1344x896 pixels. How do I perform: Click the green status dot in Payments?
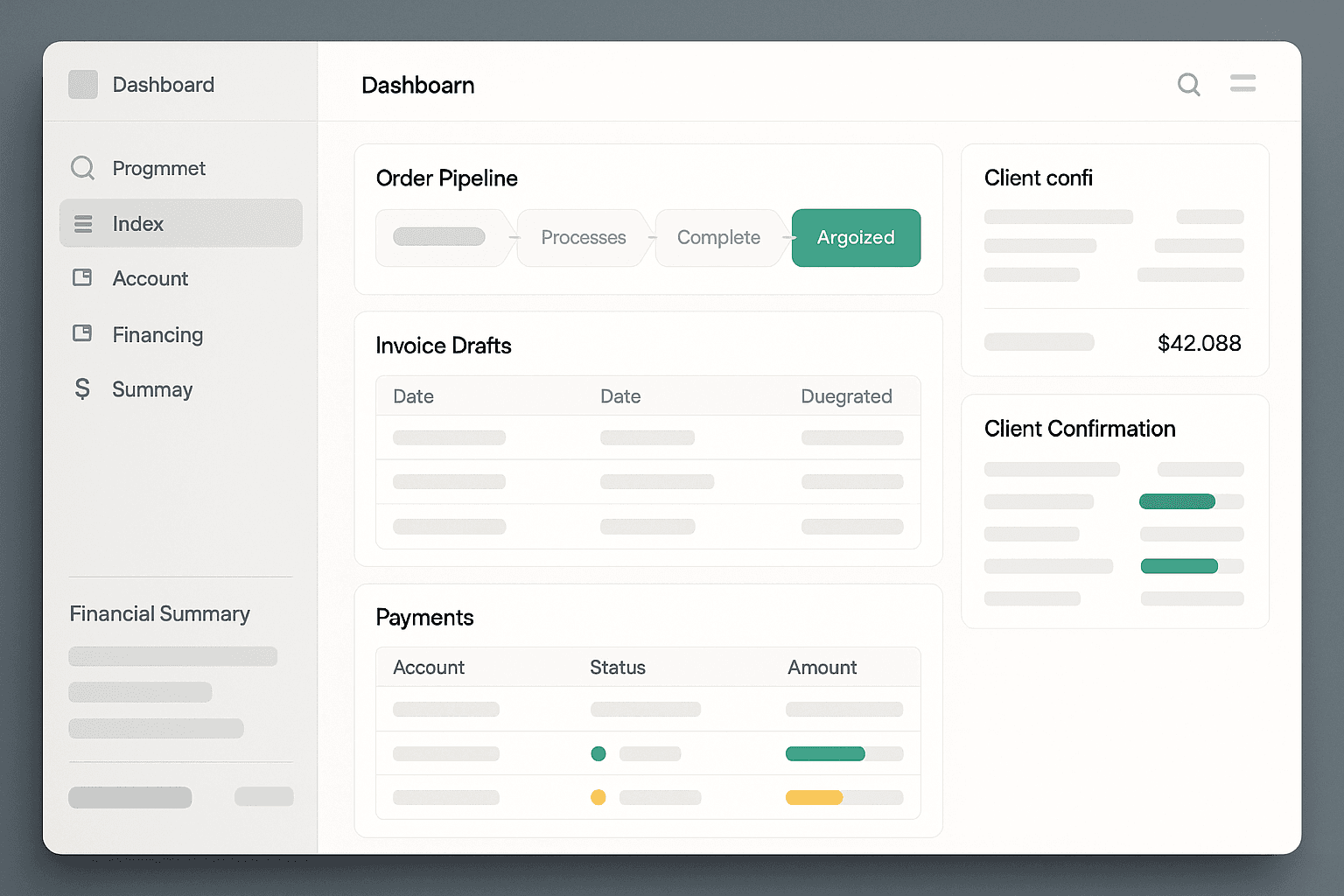(598, 753)
